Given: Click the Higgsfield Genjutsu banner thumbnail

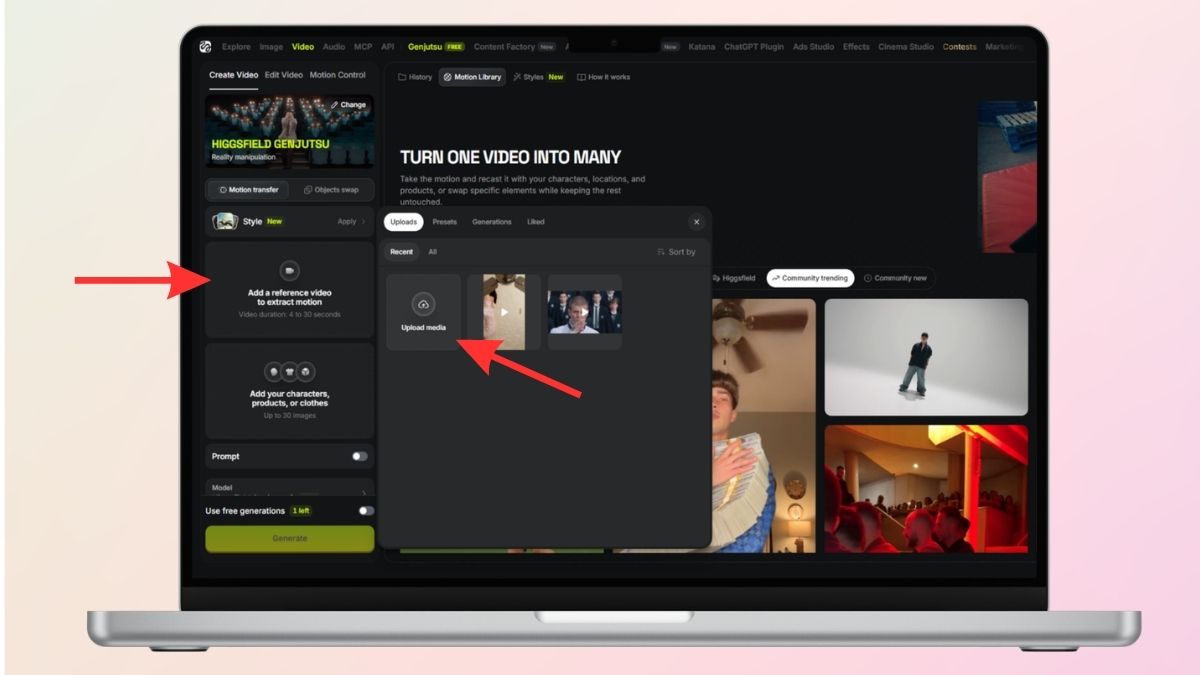Looking at the screenshot, I should (x=289, y=131).
